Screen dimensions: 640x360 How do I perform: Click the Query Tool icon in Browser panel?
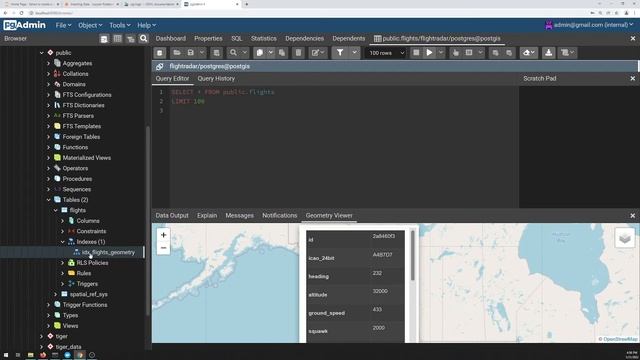pyautogui.click(x=104, y=39)
